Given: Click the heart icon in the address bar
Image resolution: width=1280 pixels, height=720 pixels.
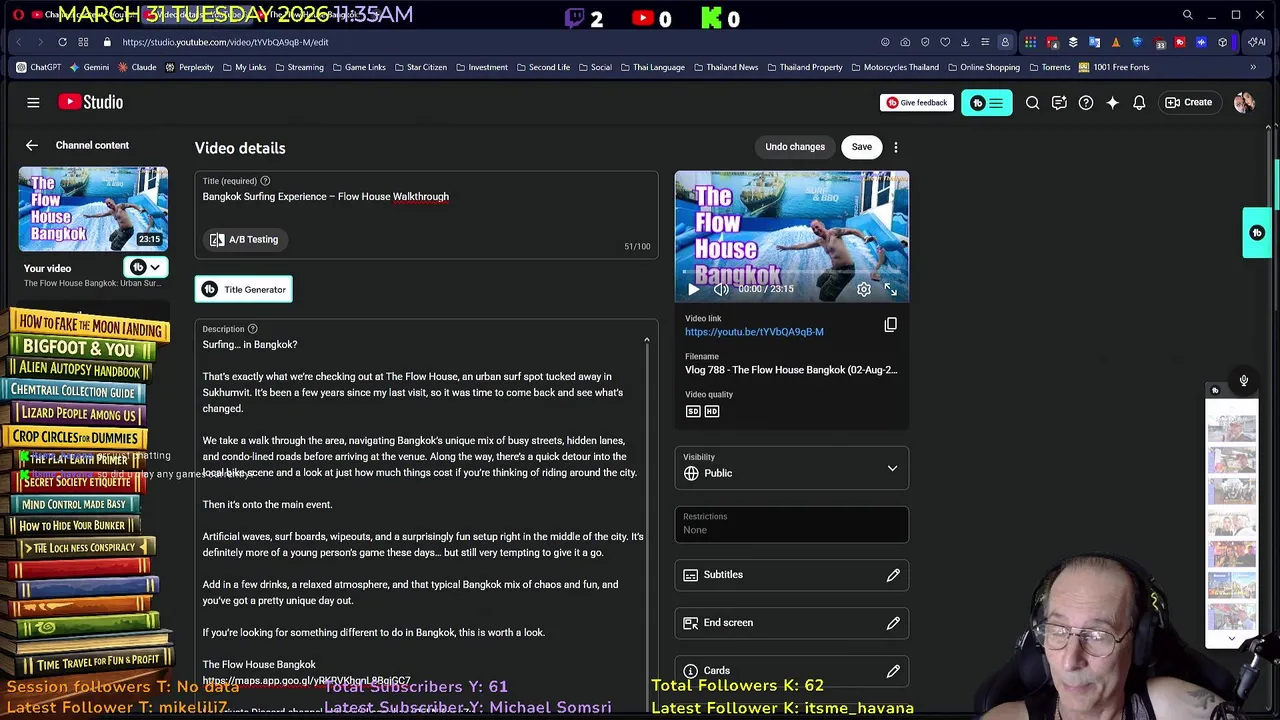Looking at the screenshot, I should [945, 42].
